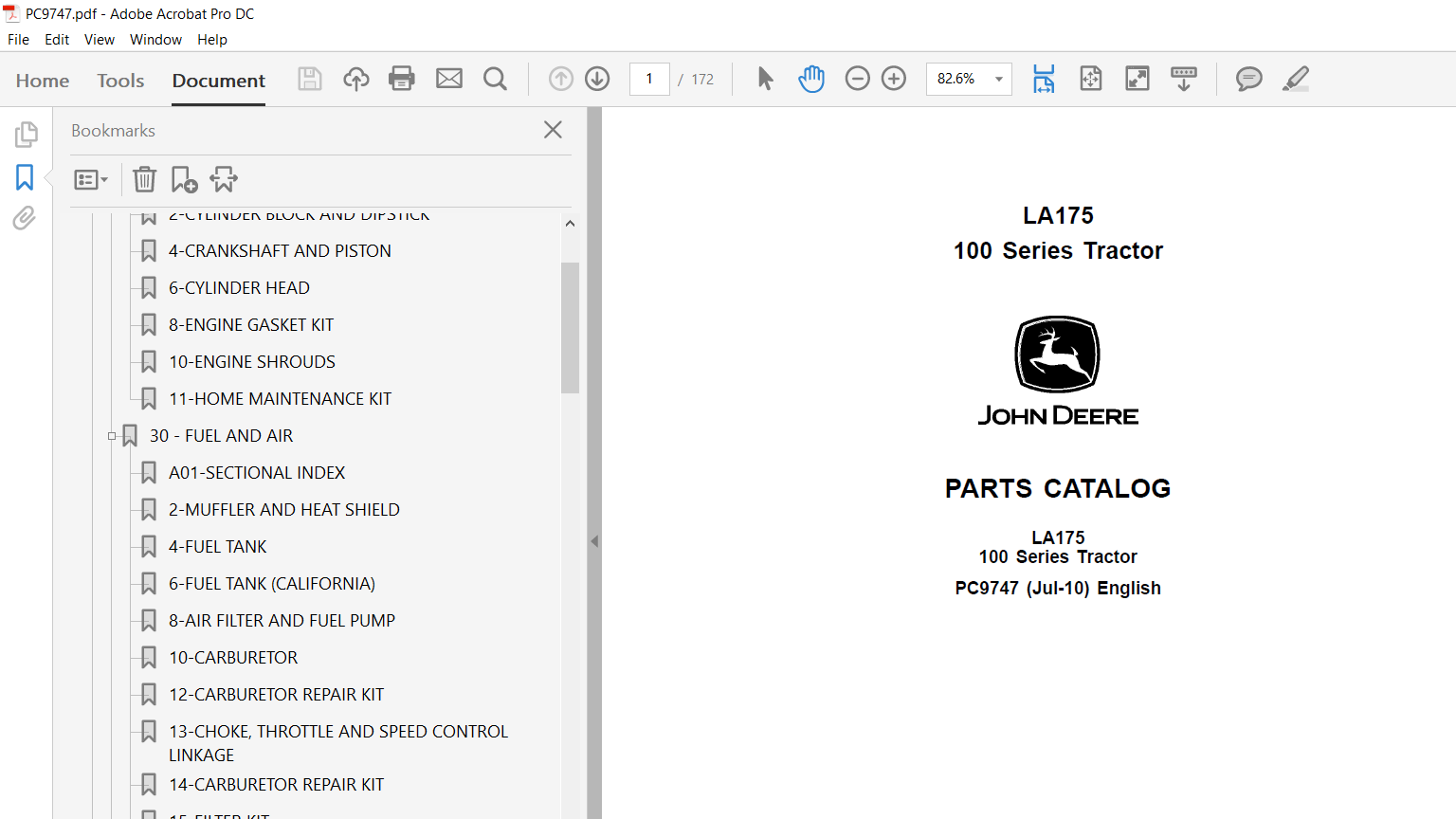This screenshot has height=819, width=1456.
Task: Delete selected bookmark with trash icon
Action: click(x=144, y=179)
